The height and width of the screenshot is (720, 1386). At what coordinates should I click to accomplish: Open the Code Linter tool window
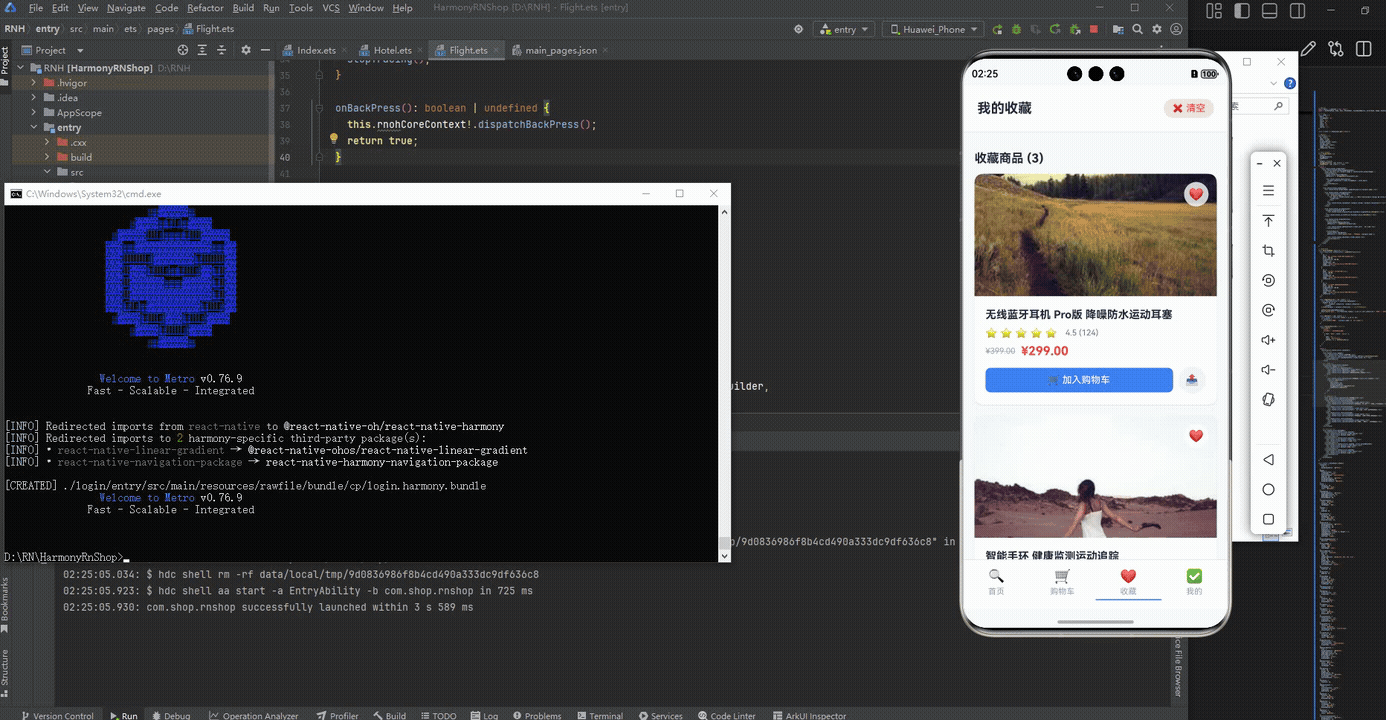click(x=726, y=715)
